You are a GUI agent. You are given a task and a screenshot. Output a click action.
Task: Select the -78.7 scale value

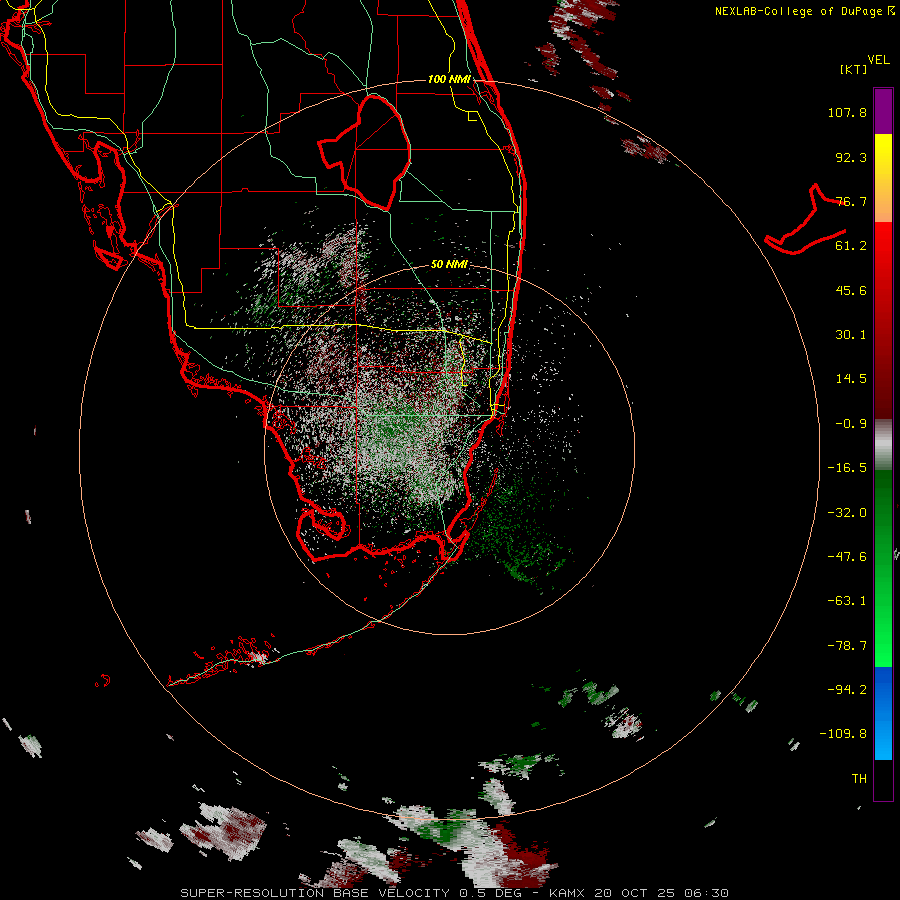coord(847,646)
